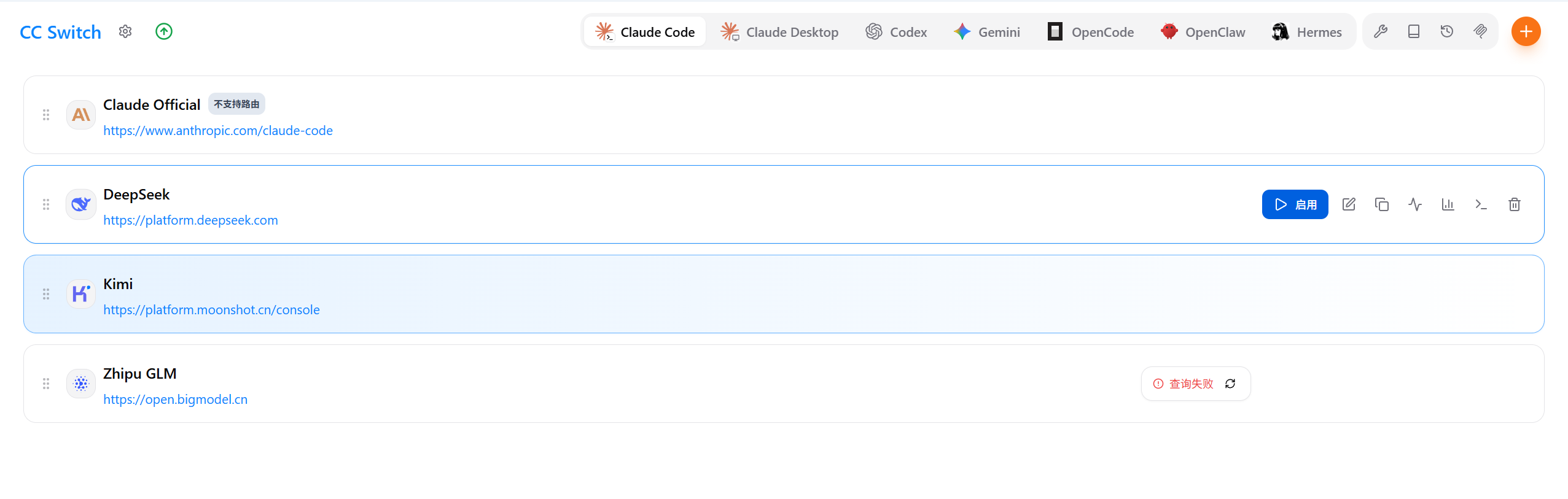
Task: Open the book icon in the toolbar
Action: 1414,31
